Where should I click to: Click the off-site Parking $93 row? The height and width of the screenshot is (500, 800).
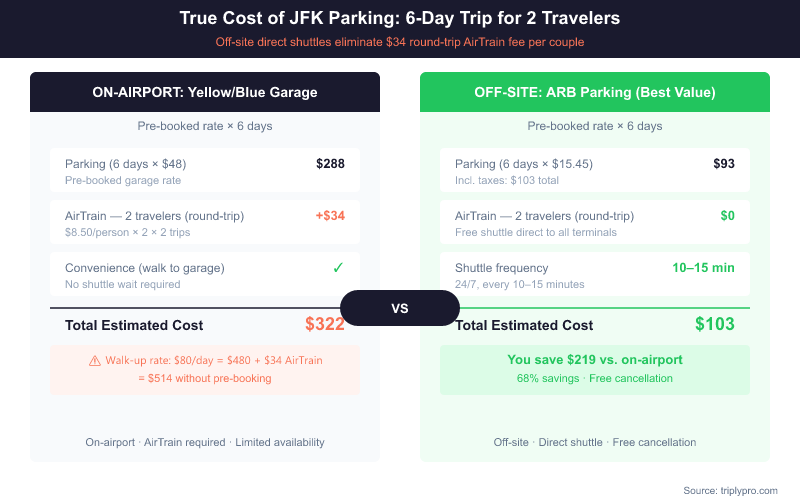tap(595, 171)
